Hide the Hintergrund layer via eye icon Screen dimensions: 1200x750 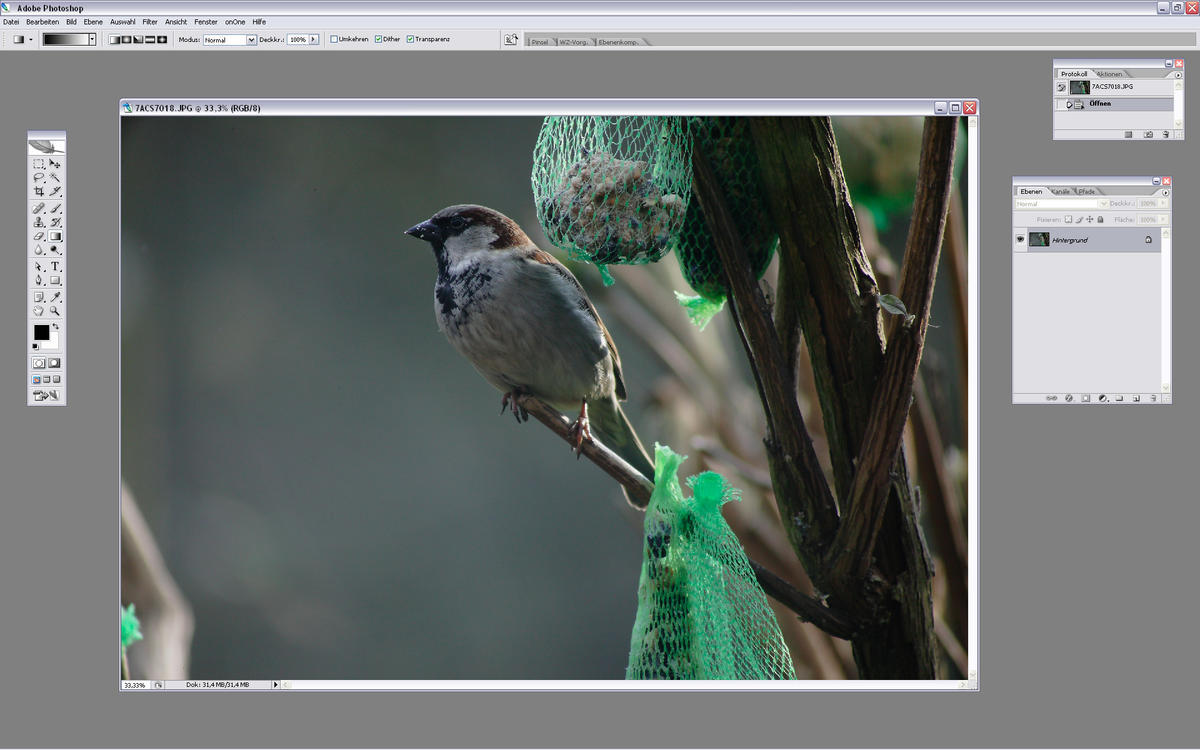(x=1020, y=240)
